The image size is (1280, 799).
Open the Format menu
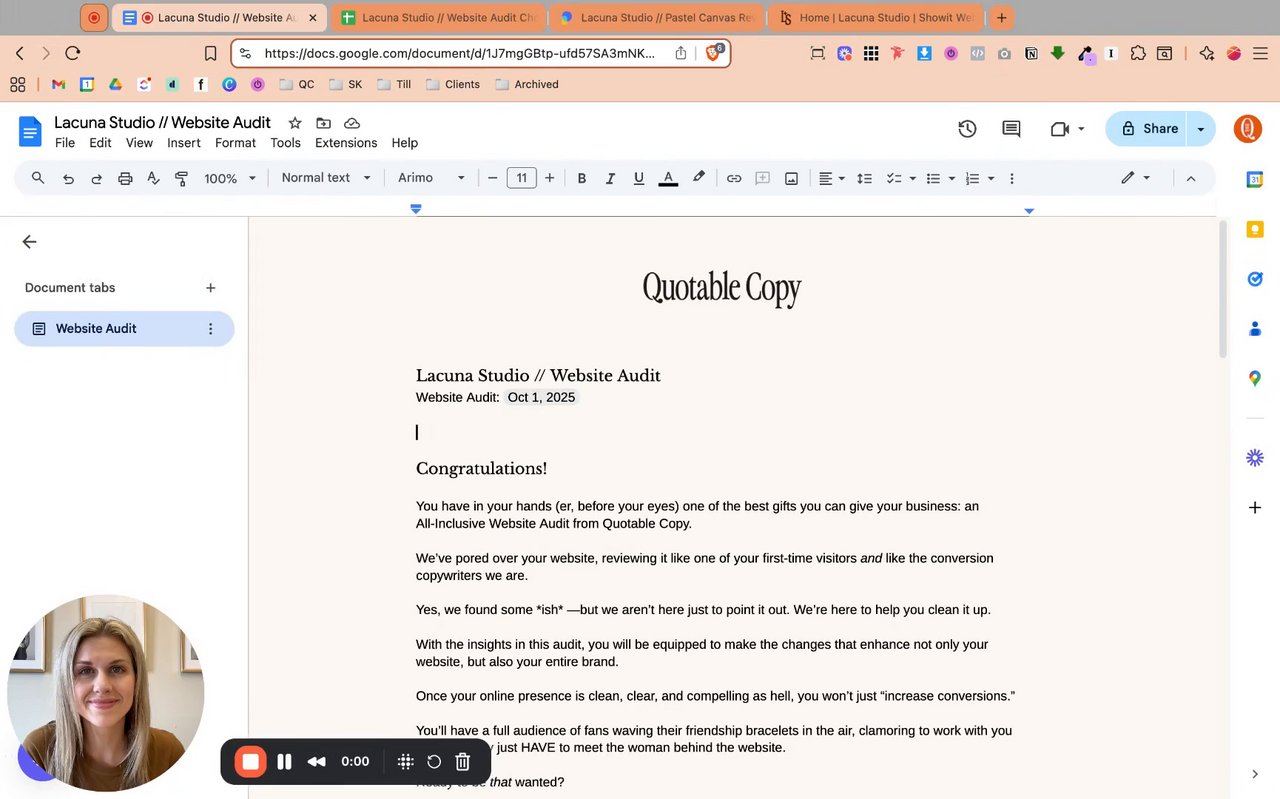pyautogui.click(x=235, y=143)
